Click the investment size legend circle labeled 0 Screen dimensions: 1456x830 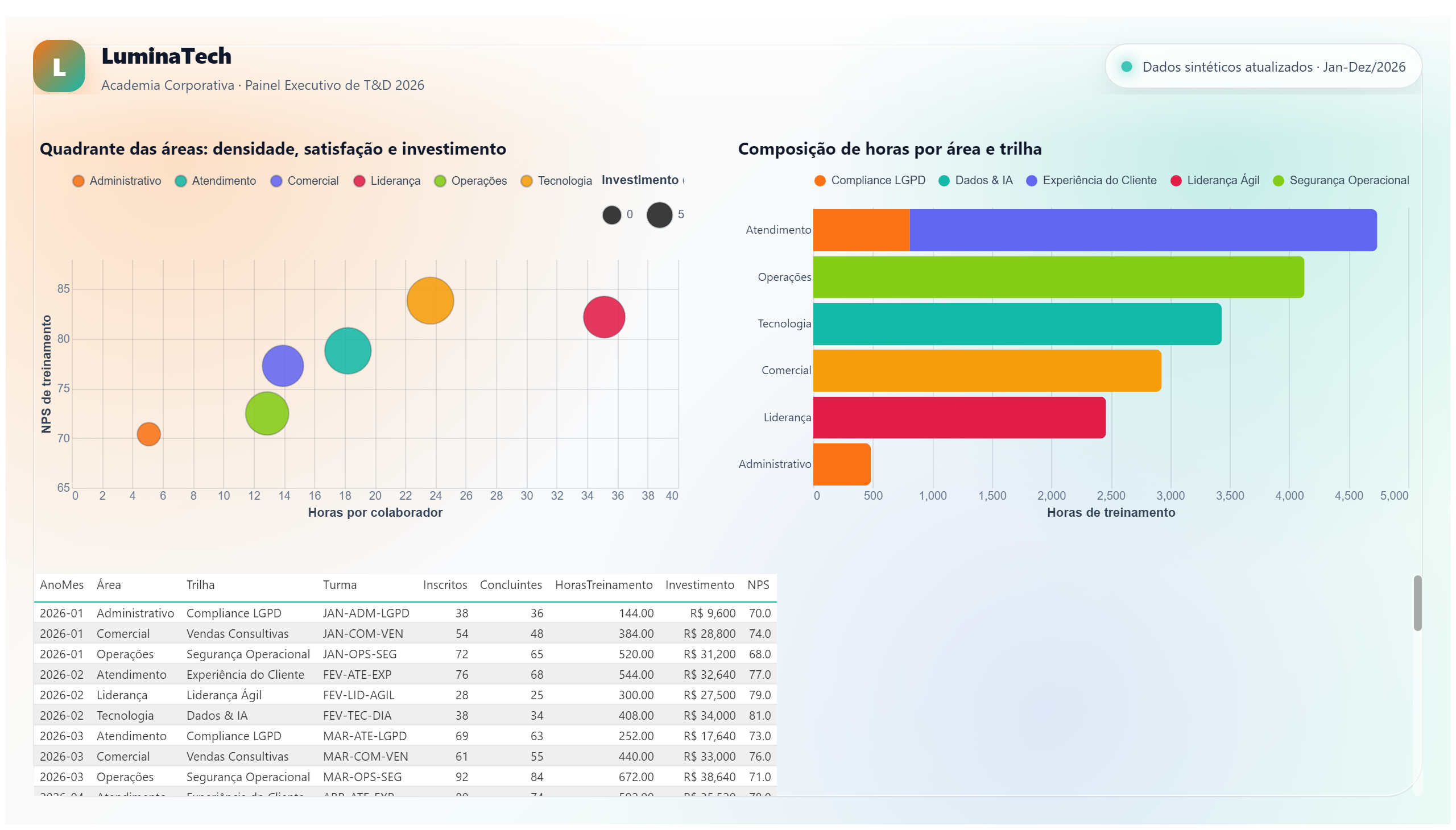612,215
